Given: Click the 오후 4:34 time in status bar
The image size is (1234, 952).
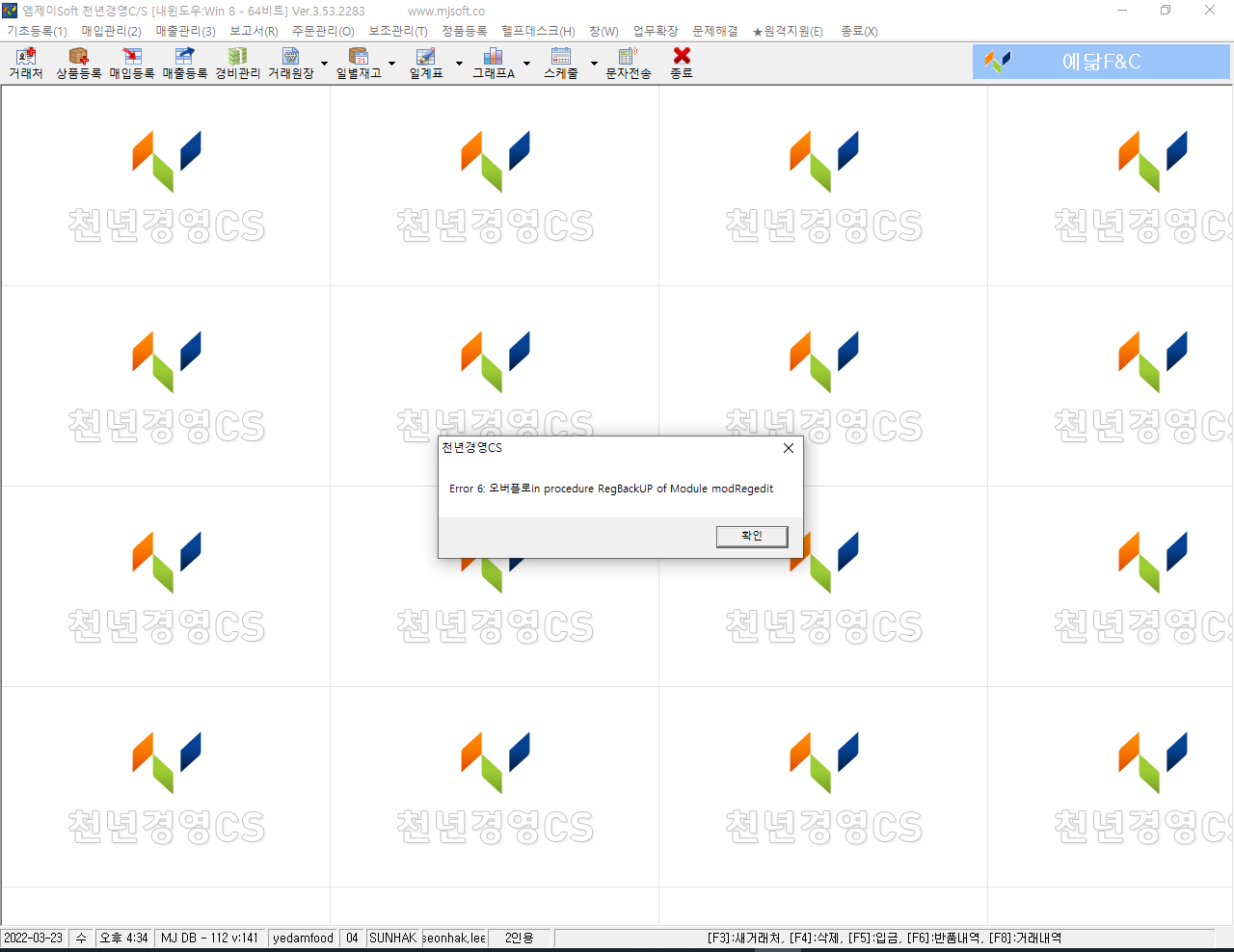Looking at the screenshot, I should click(124, 938).
